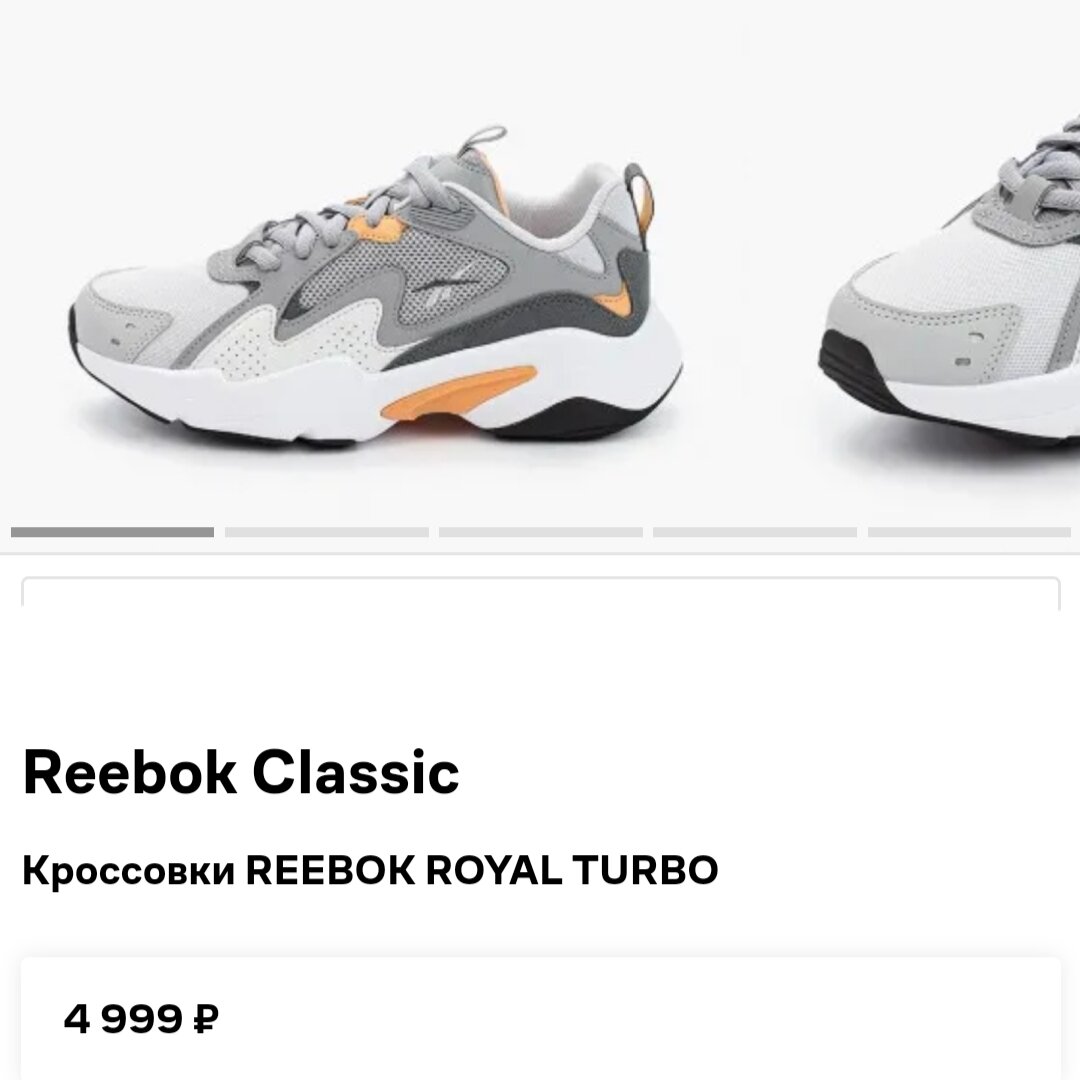Open the main side-view sneaker photo
The height and width of the screenshot is (1080, 1080).
pyautogui.click(x=375, y=286)
